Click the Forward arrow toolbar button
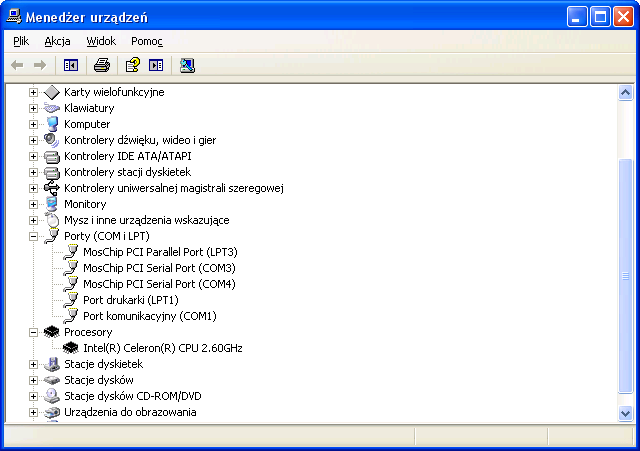The height and width of the screenshot is (451, 640). (x=40, y=65)
